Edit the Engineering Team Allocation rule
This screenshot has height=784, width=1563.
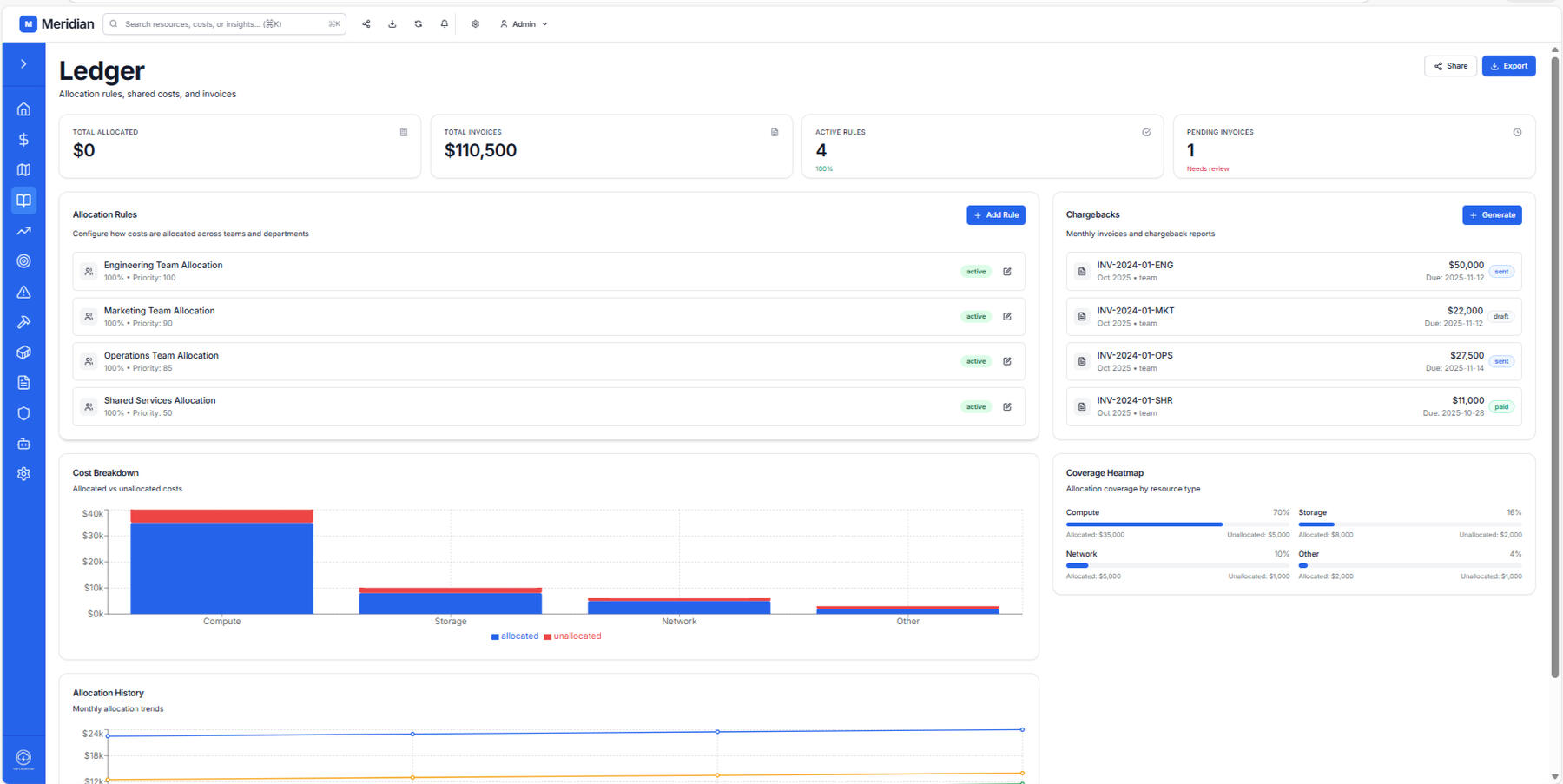(1006, 272)
